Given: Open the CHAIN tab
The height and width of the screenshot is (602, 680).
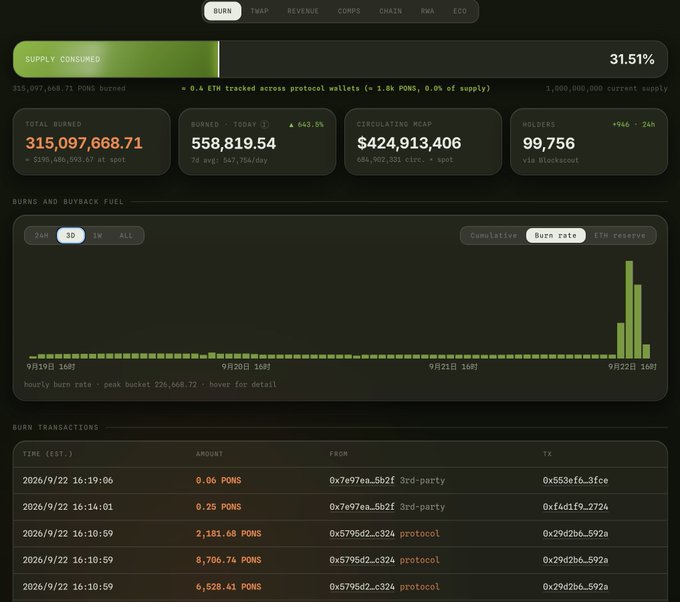Looking at the screenshot, I should click(390, 11).
